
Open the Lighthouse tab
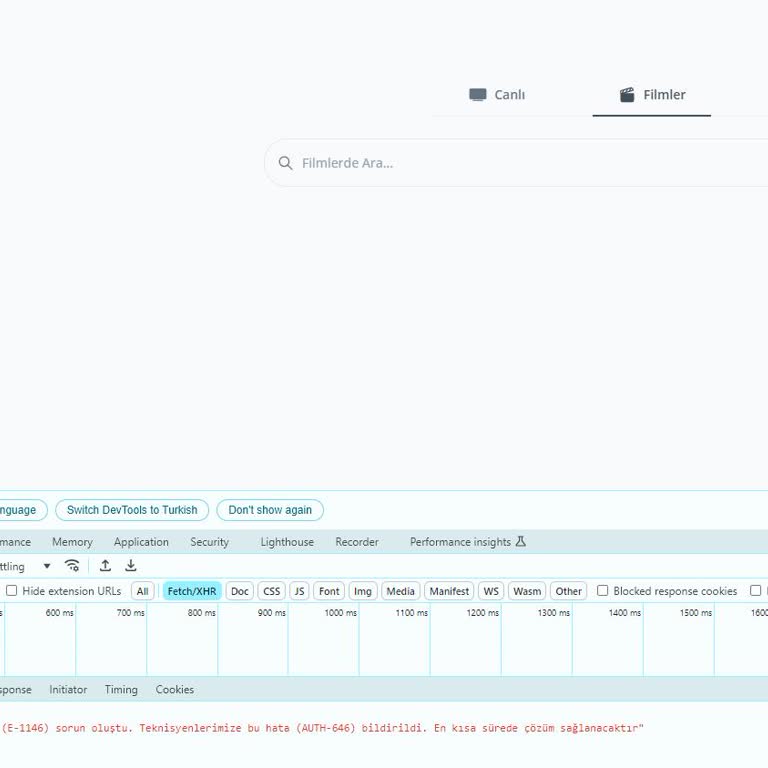click(287, 542)
